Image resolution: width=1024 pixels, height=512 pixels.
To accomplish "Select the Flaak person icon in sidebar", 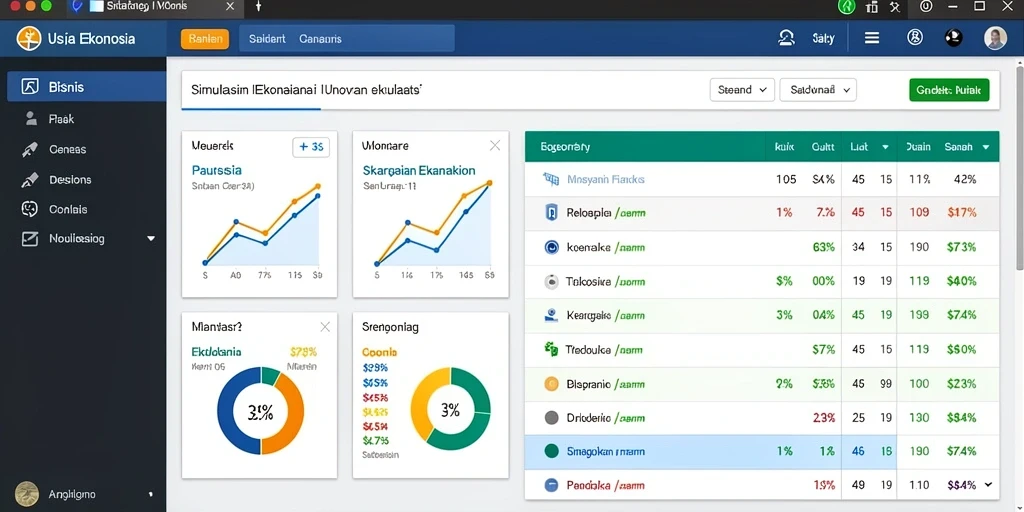I will [31, 119].
